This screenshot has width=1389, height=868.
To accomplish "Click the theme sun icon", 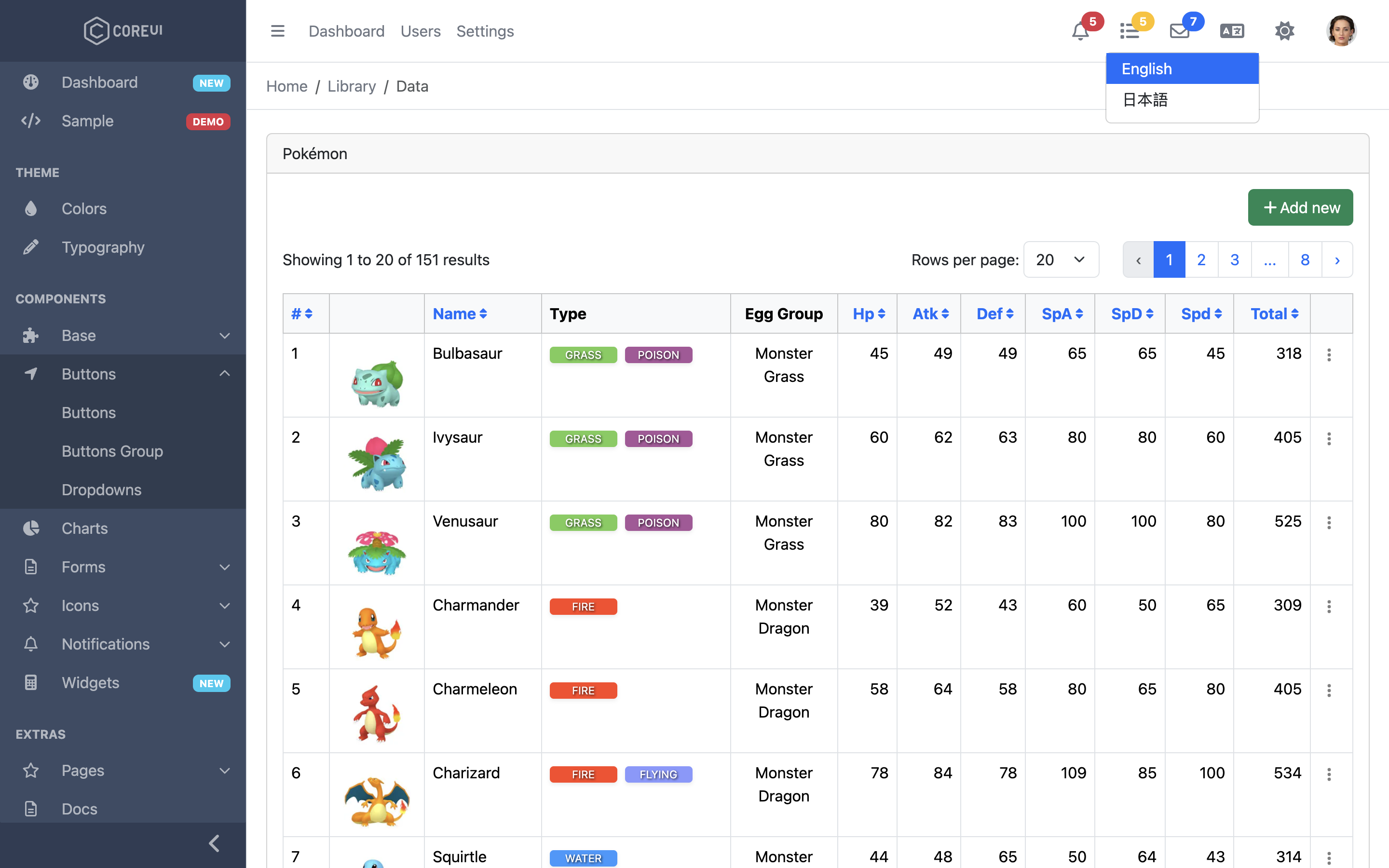I will tap(1284, 31).
